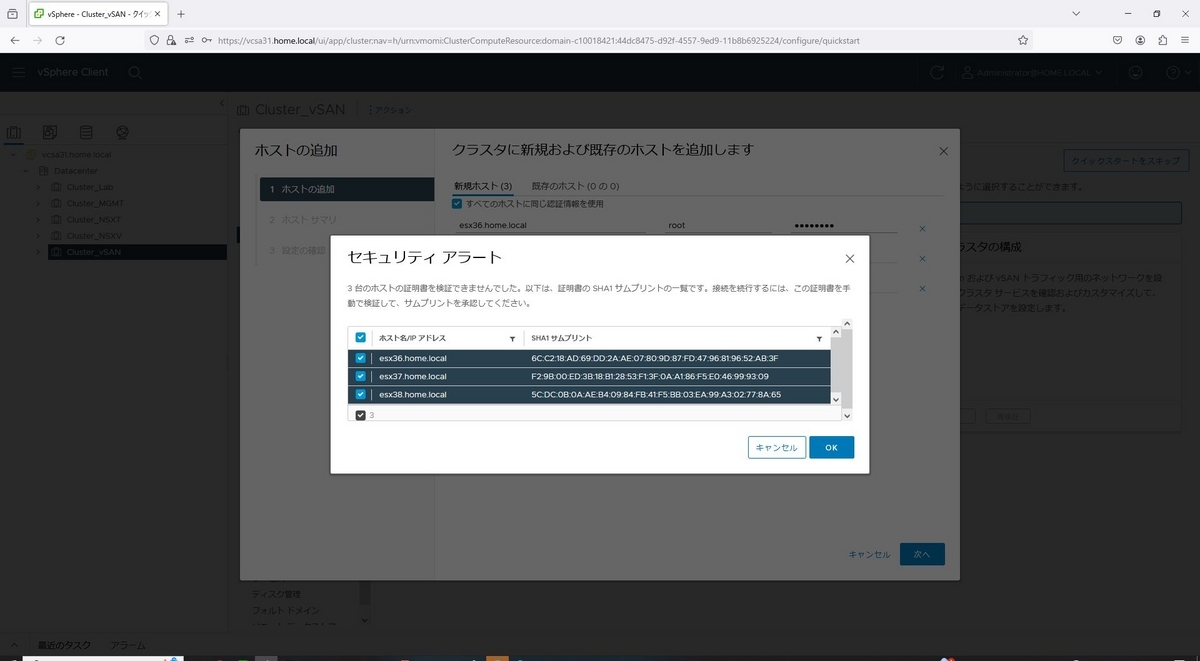This screenshot has height=661, width=1200.
Task: Click the esx36.home.local hostname field
Action: pyautogui.click(x=553, y=226)
